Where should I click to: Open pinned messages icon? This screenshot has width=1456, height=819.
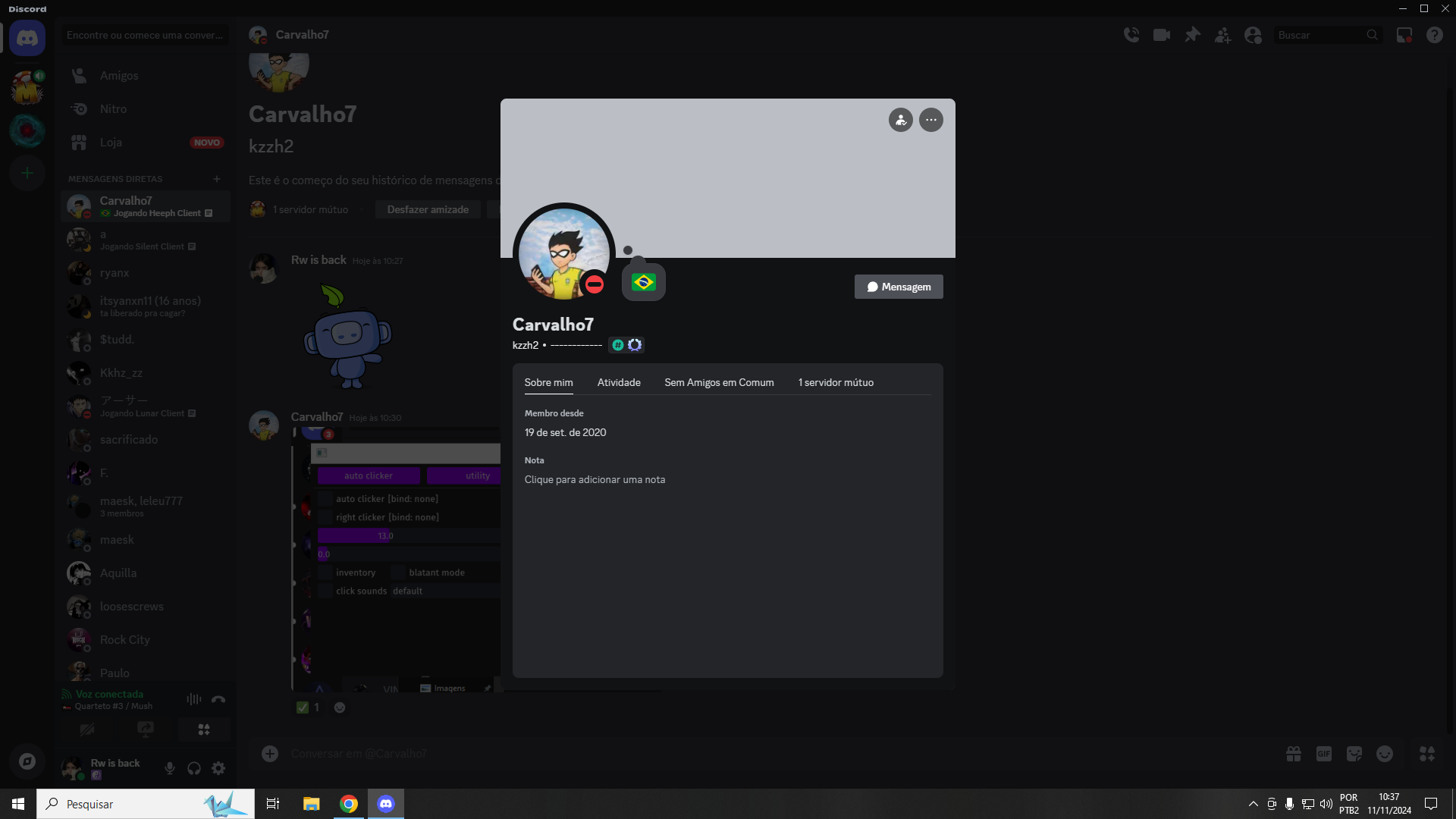click(1192, 35)
